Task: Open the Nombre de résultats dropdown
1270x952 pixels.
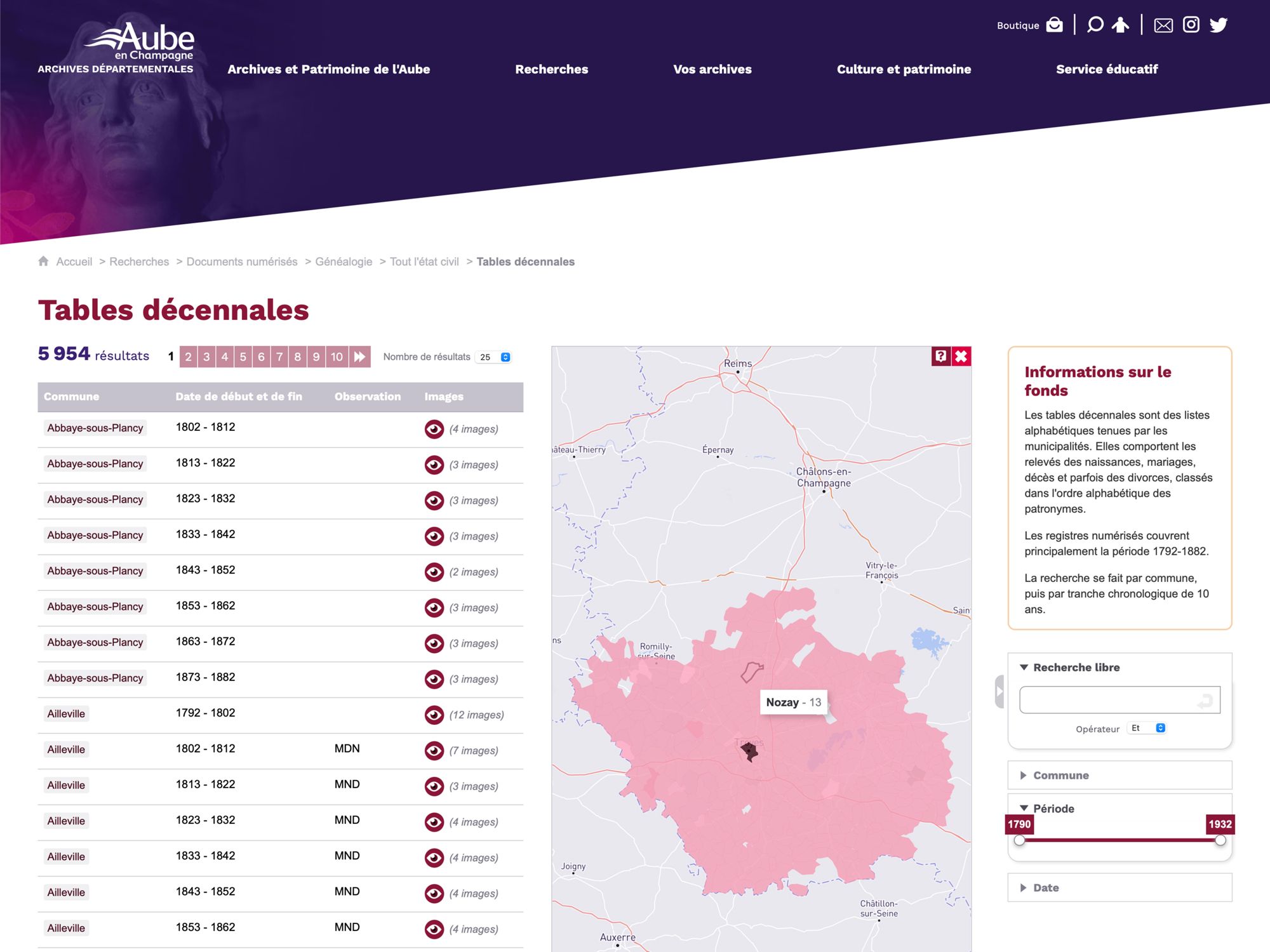Action: [495, 357]
